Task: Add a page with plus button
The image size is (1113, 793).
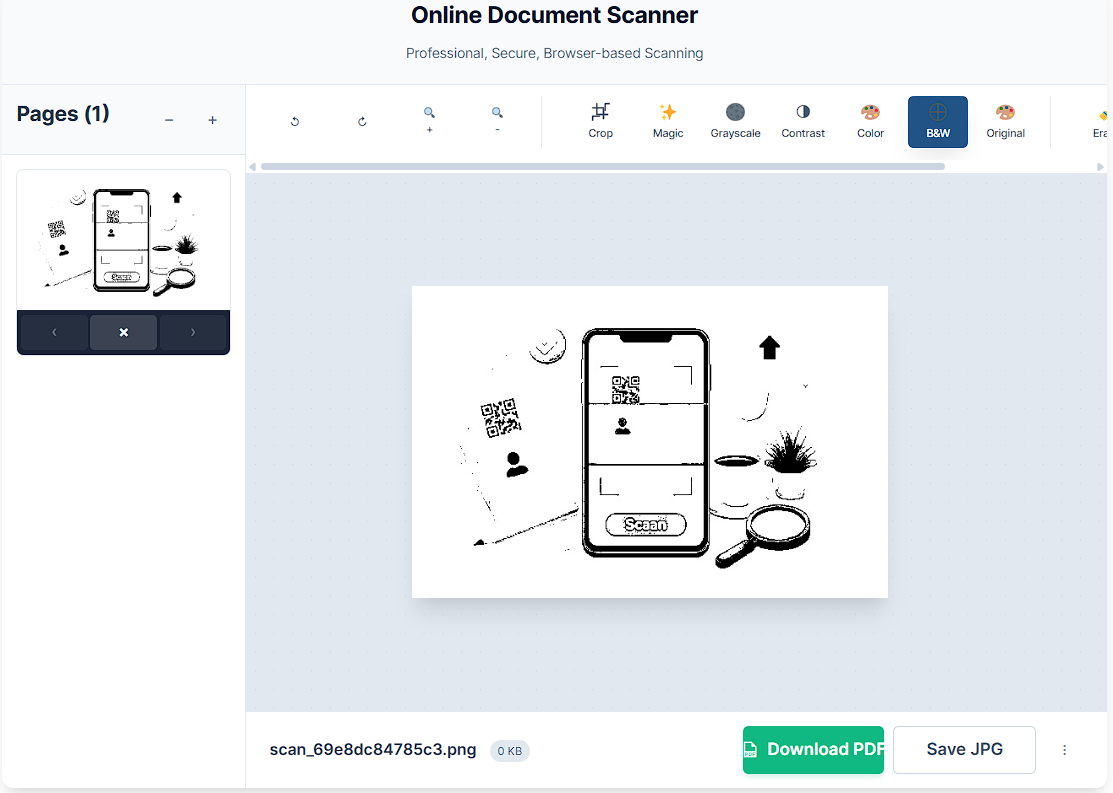Action: 212,120
